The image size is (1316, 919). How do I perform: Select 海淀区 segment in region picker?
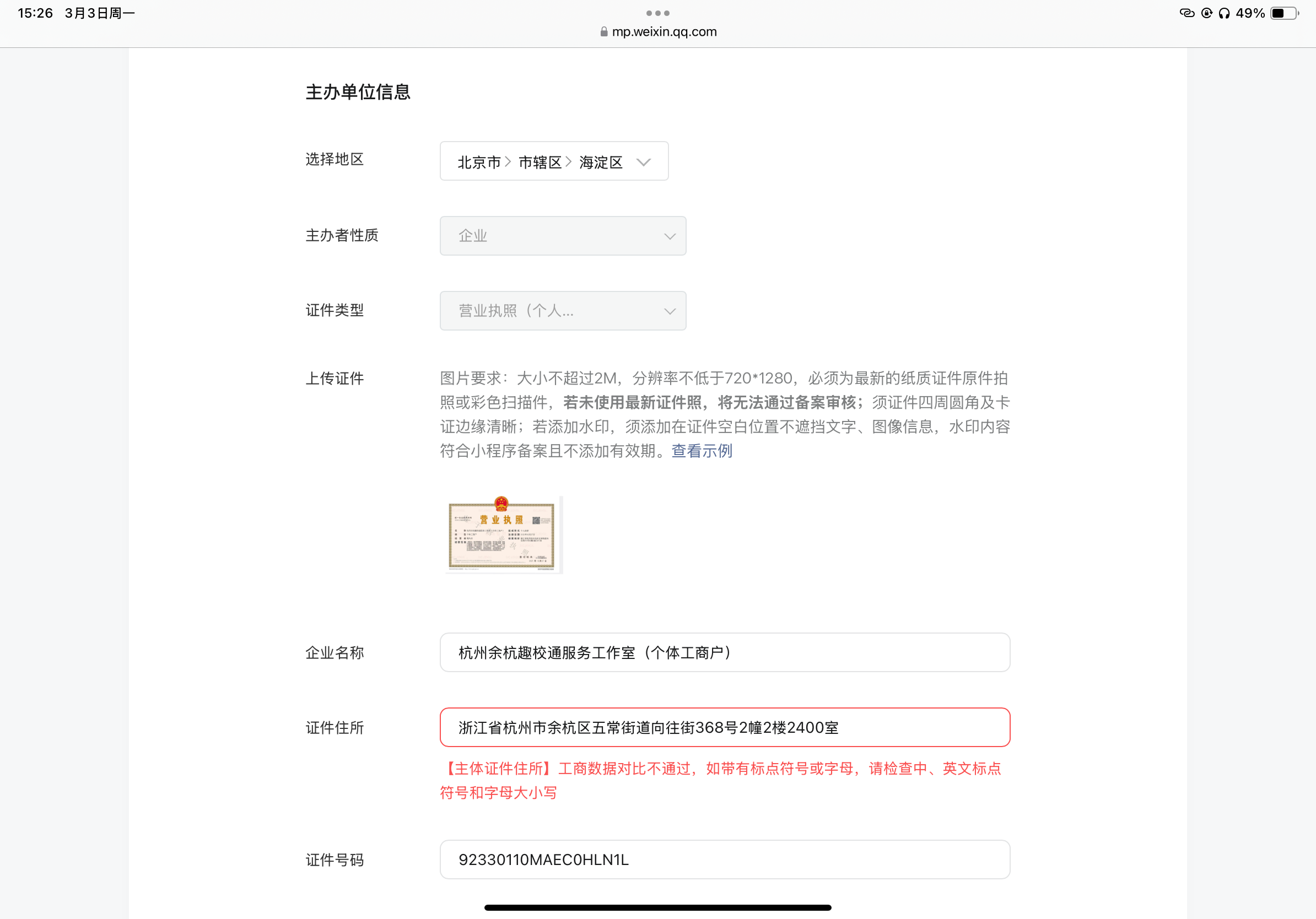[600, 162]
